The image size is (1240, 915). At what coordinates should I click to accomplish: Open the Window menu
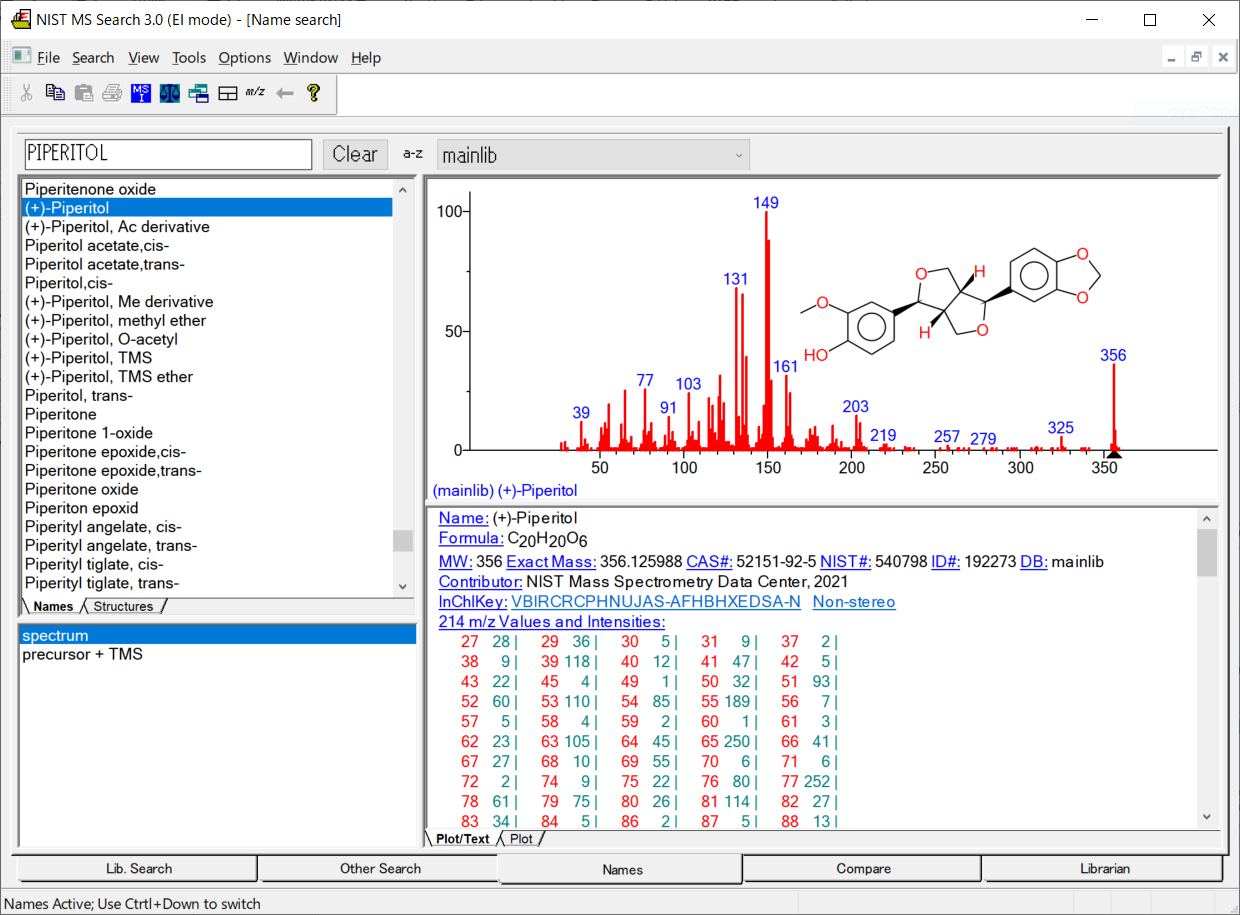point(311,58)
